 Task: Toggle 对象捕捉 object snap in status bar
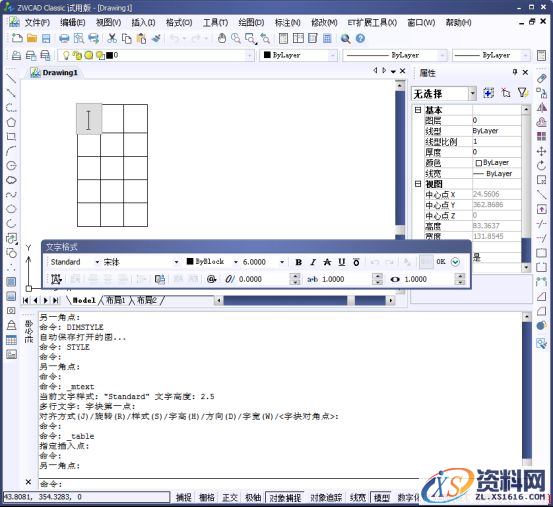point(285,497)
